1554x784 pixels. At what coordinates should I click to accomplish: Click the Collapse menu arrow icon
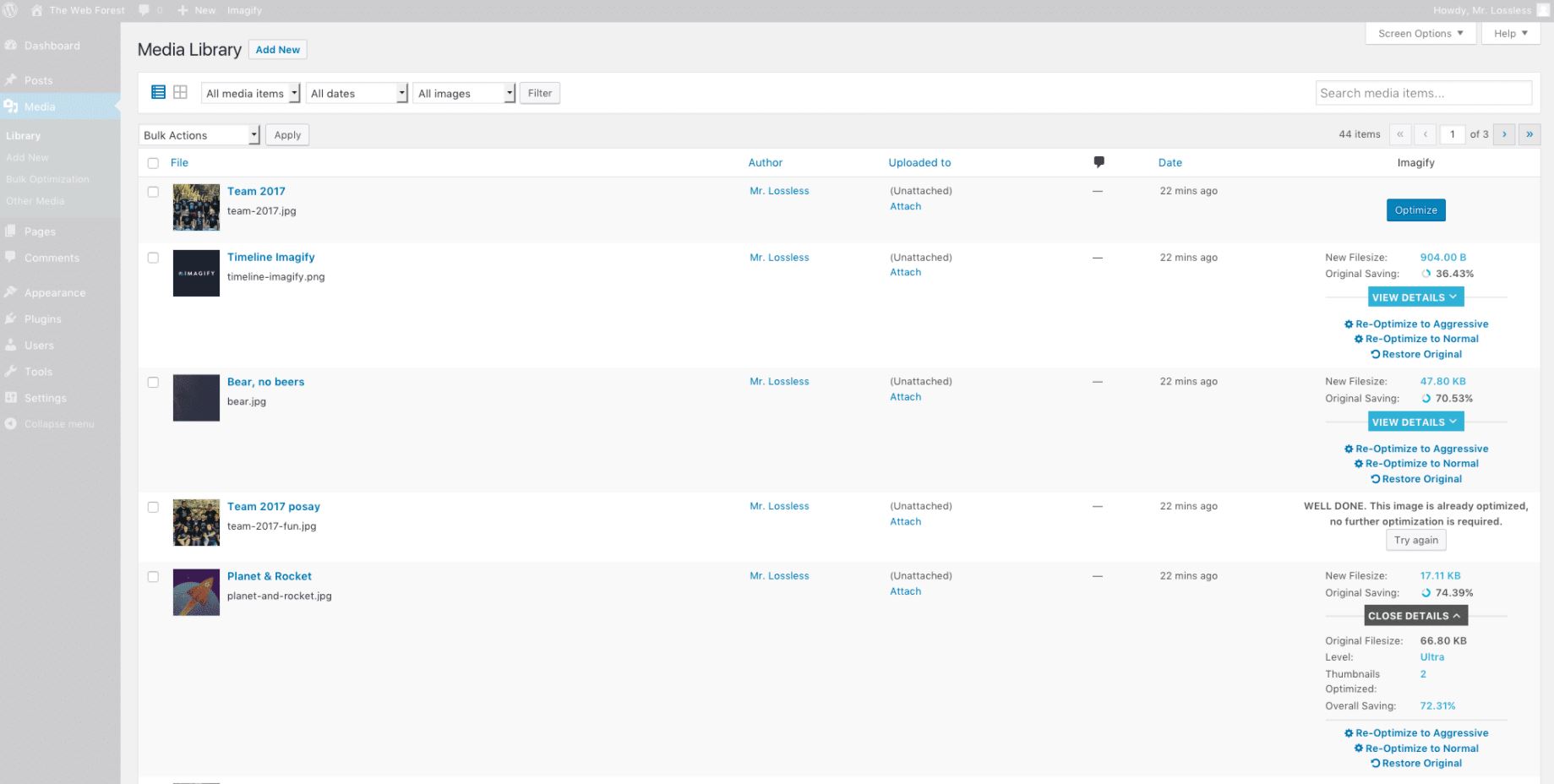tap(11, 423)
